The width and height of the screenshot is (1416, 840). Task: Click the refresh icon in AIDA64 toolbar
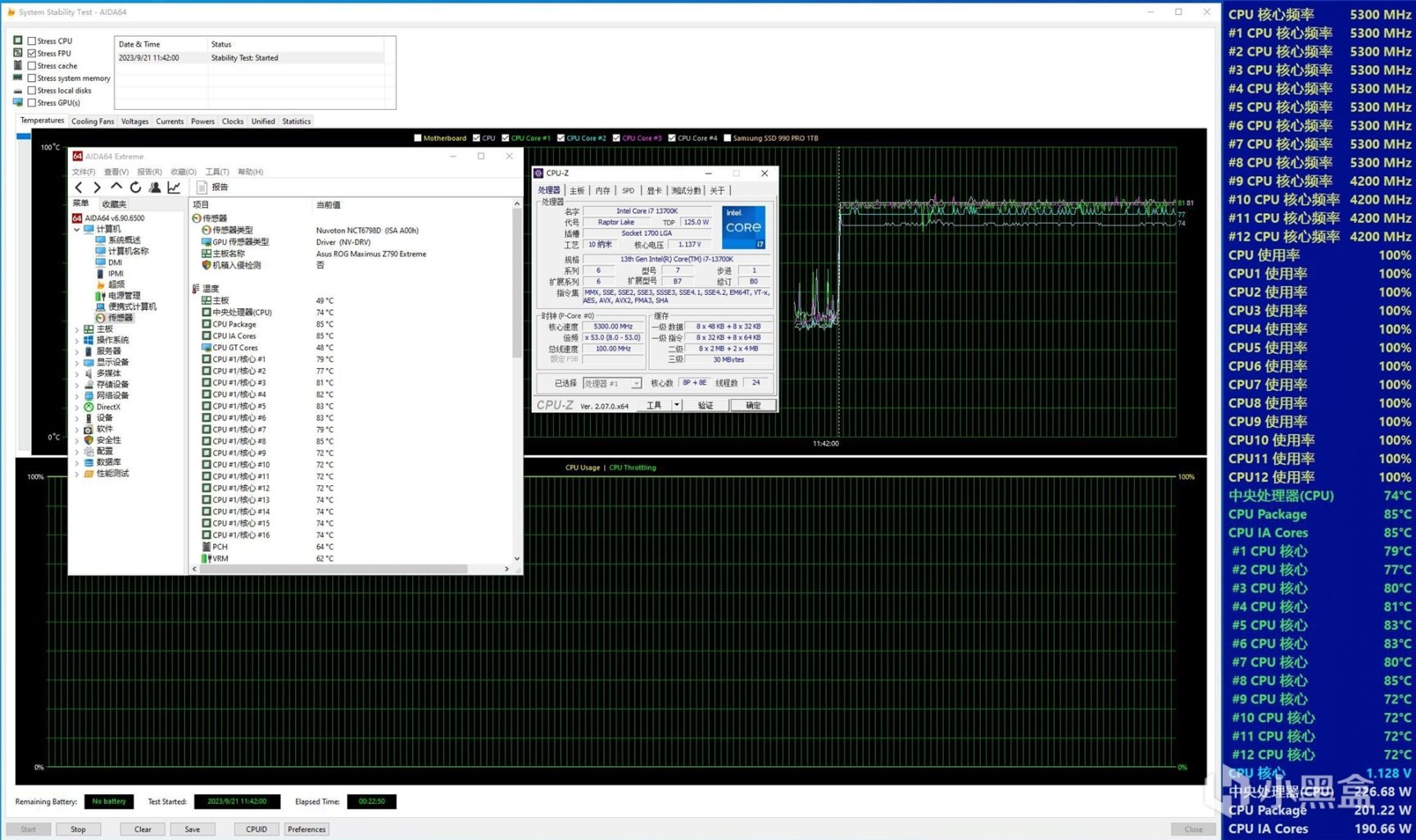(x=135, y=188)
